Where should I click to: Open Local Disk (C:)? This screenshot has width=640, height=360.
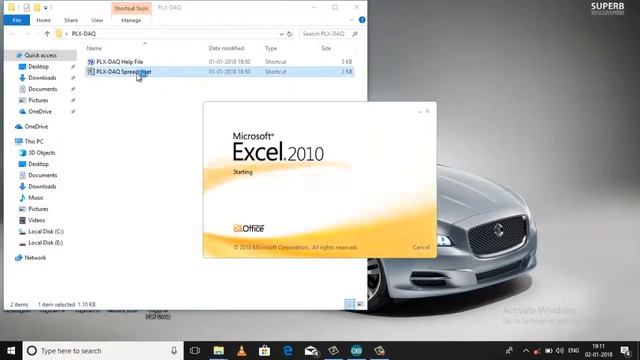tap(46, 231)
